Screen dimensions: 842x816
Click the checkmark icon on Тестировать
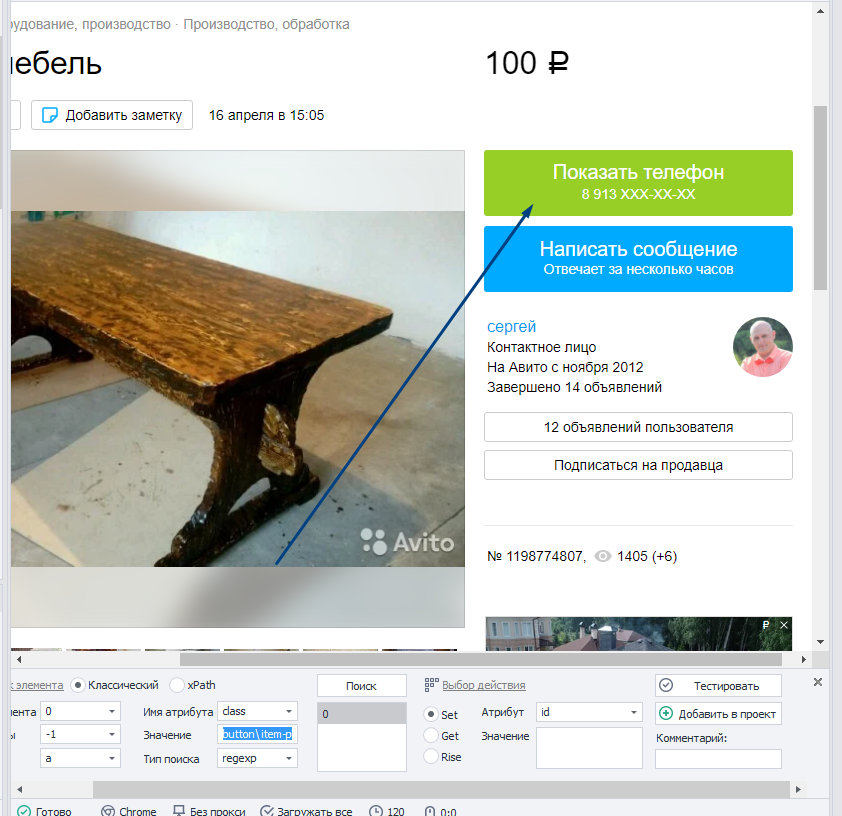point(667,685)
